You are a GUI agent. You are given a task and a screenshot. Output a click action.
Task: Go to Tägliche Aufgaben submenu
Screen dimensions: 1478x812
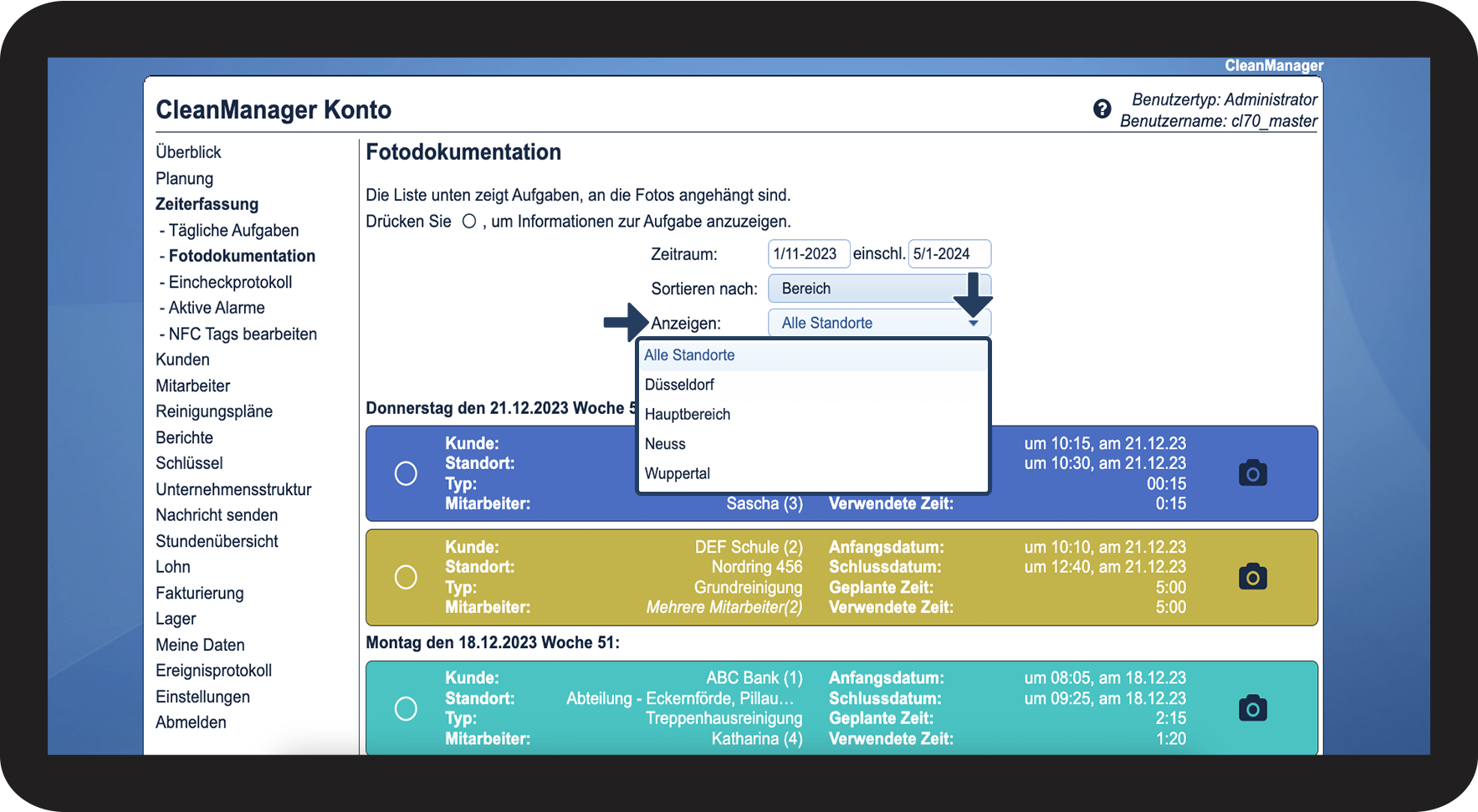pos(233,230)
